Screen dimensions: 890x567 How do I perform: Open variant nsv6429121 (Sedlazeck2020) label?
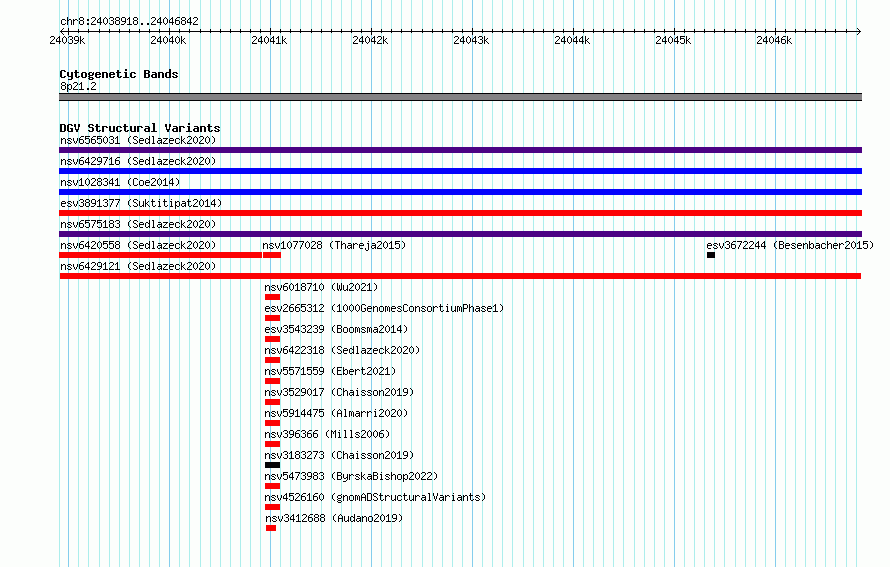[138, 266]
